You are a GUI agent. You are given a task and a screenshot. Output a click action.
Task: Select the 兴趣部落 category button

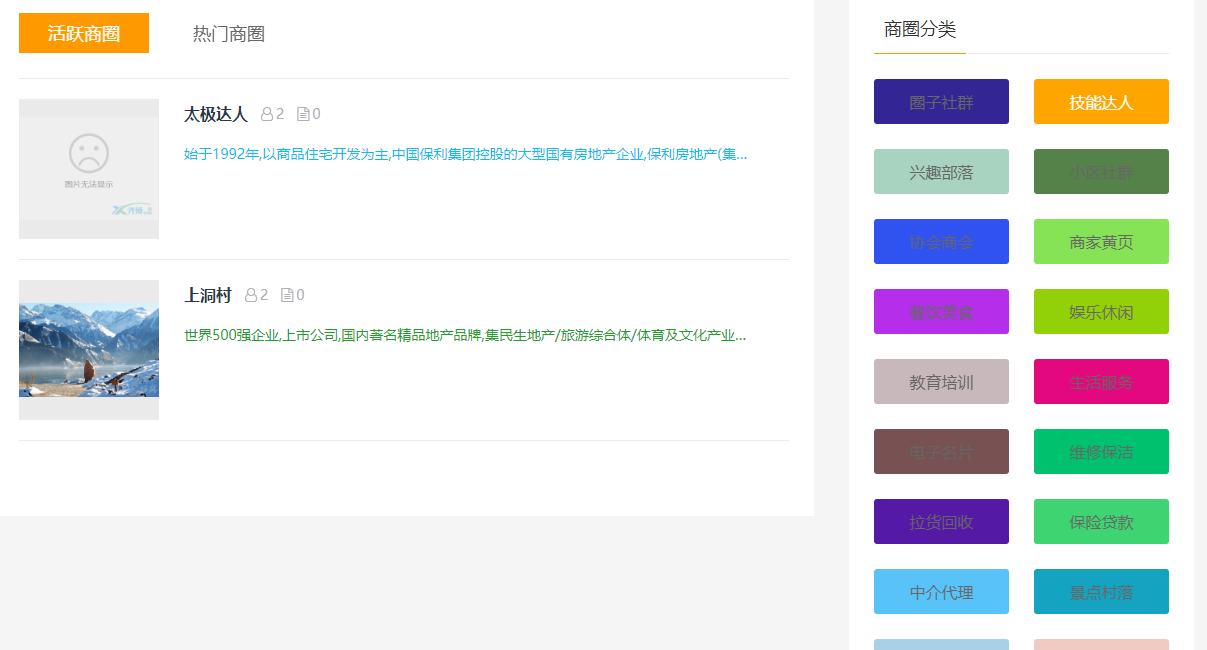[x=941, y=172]
